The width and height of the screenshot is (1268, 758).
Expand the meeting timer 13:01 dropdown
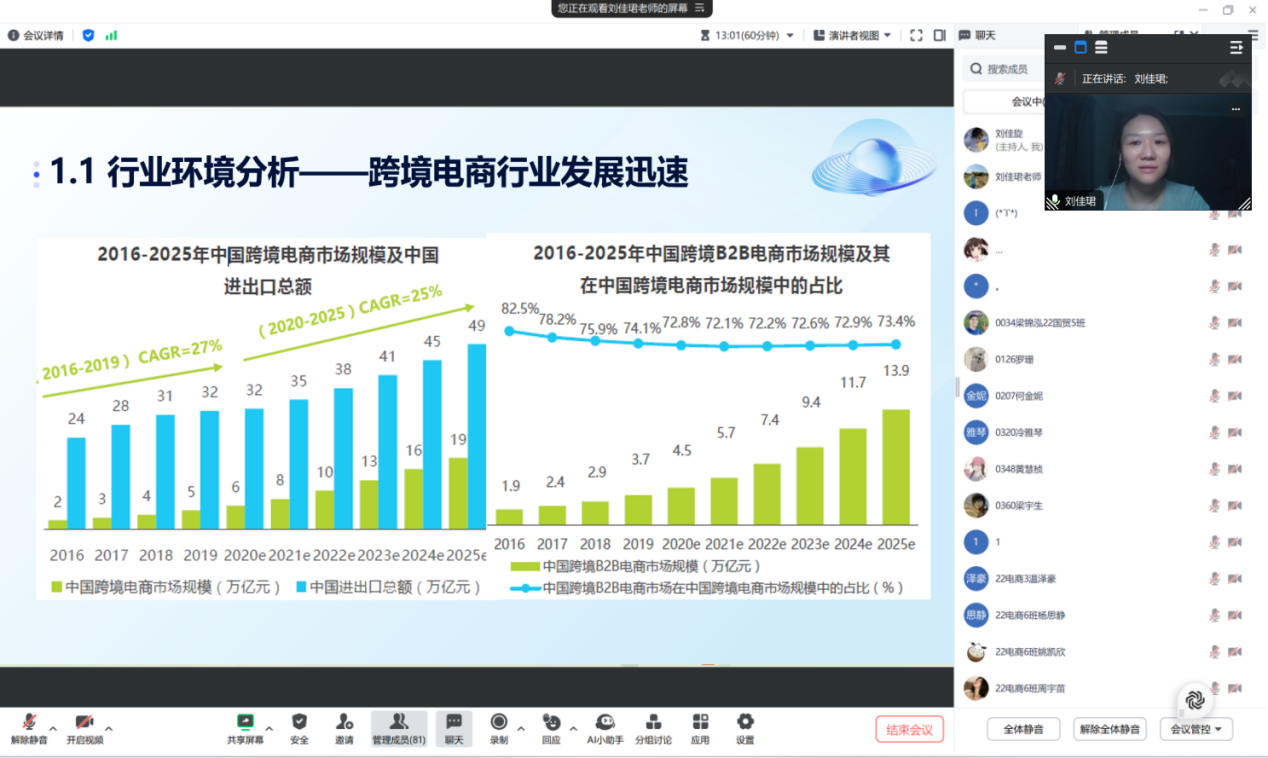pyautogui.click(x=790, y=35)
